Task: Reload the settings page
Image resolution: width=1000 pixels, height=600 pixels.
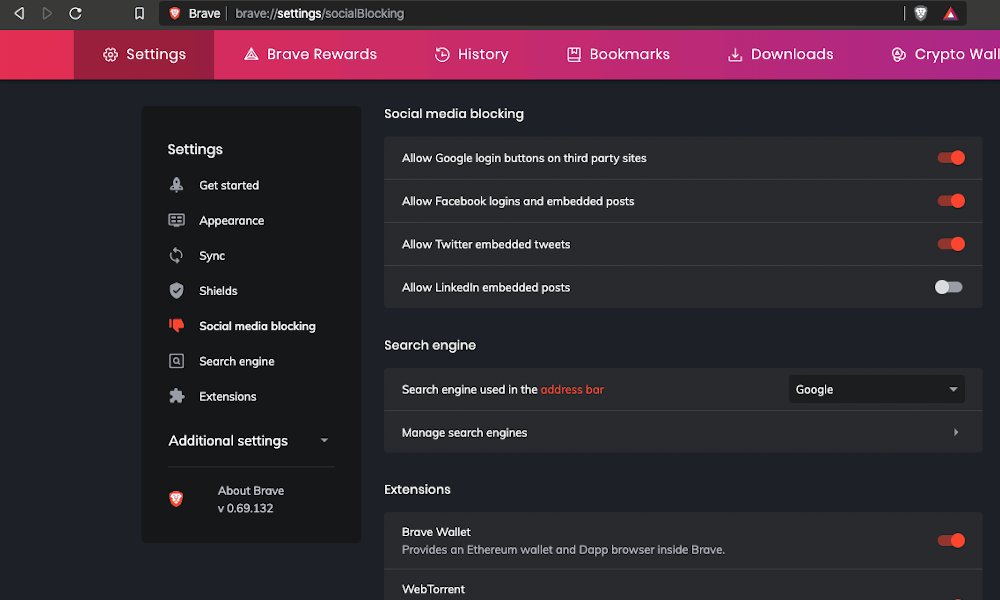Action: point(75,13)
